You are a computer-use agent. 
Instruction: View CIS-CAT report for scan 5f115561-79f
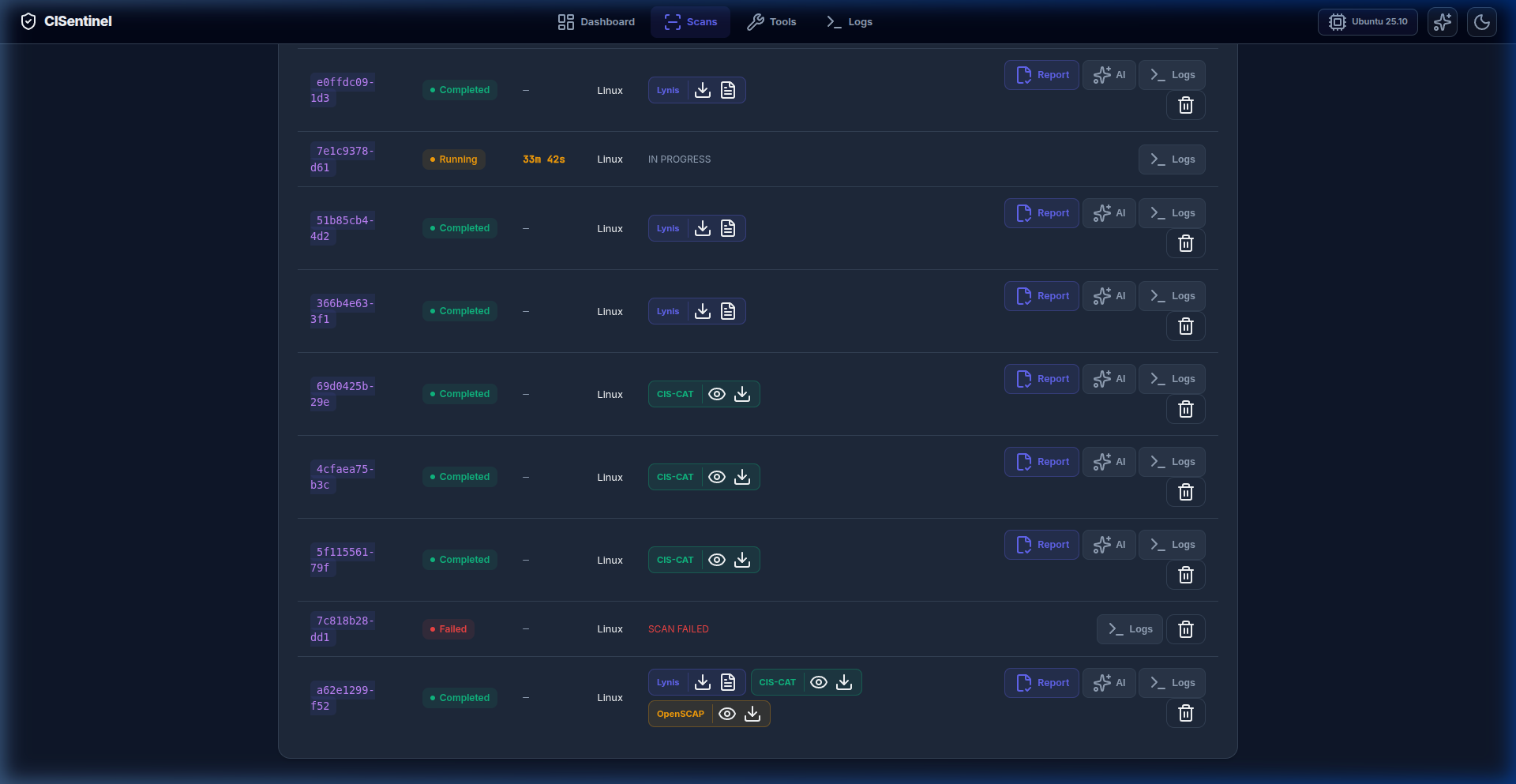coord(717,560)
